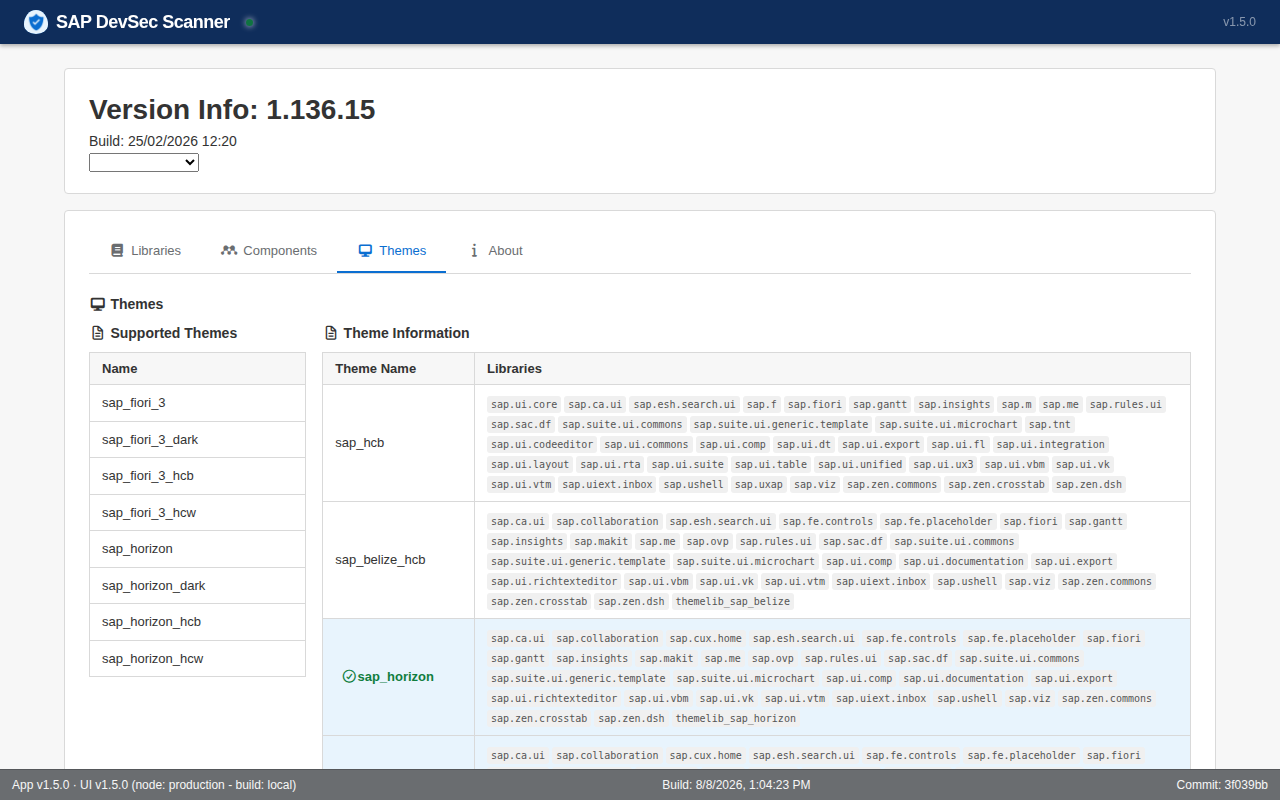The width and height of the screenshot is (1280, 800).
Task: Click the document icon beside Supported Themes
Action: click(97, 333)
